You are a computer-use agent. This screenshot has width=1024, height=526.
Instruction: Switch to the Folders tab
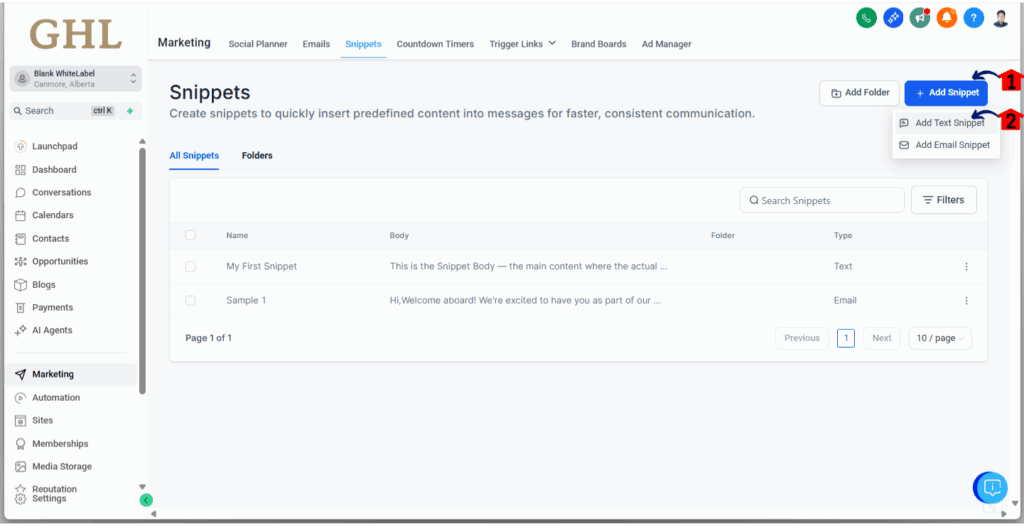pos(257,156)
